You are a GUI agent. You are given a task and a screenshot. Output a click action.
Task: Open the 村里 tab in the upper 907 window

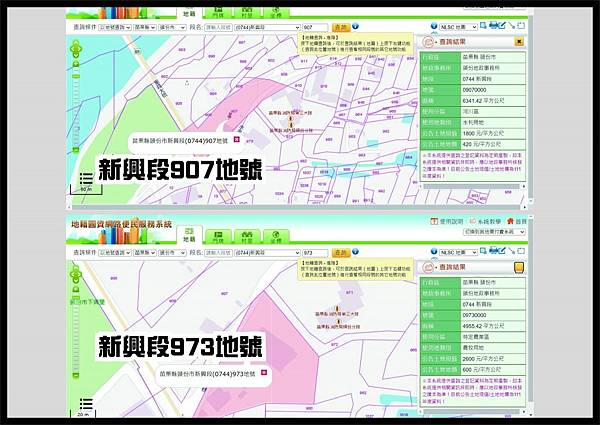coord(247,13)
